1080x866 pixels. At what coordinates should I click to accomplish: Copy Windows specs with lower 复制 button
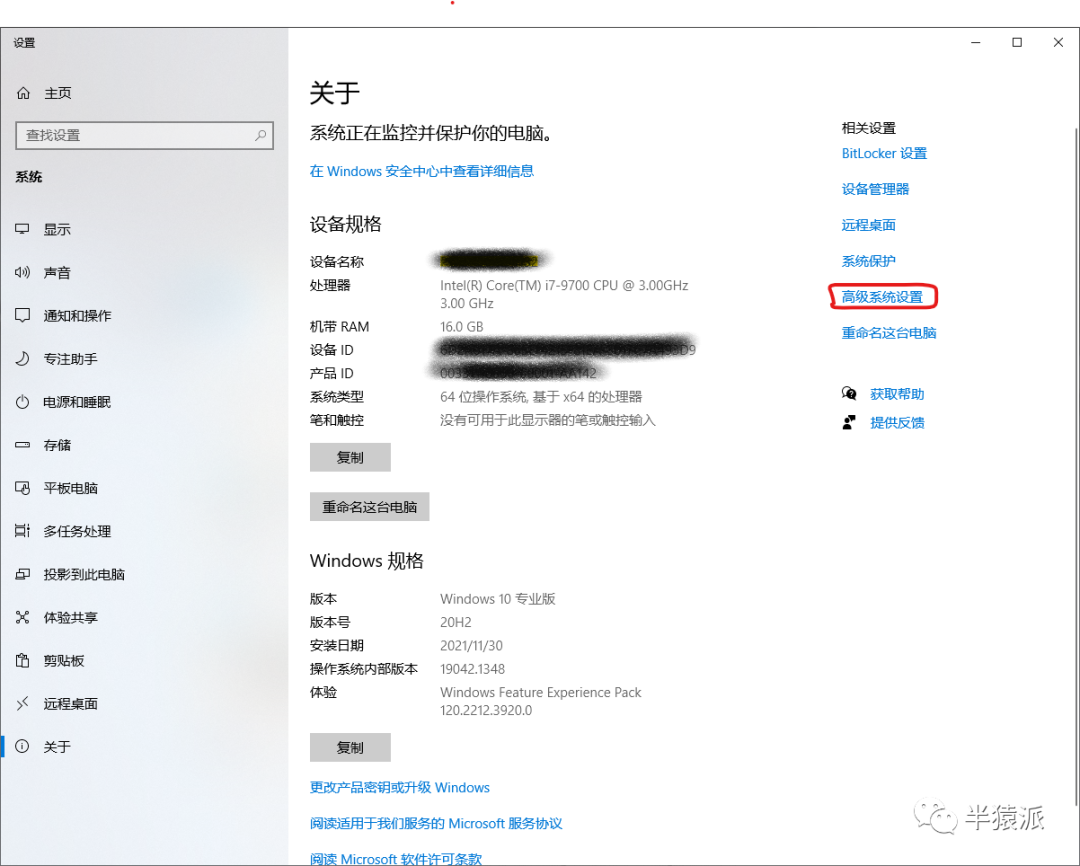[x=350, y=748]
